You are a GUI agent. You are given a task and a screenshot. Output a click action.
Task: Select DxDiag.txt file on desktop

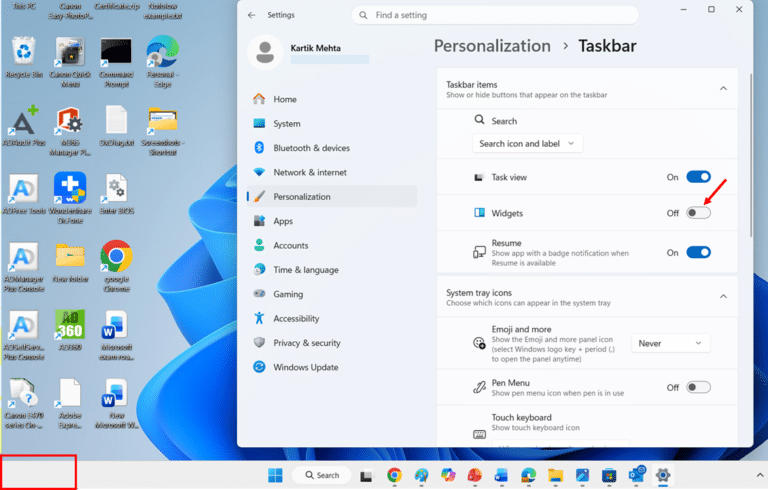[117, 126]
